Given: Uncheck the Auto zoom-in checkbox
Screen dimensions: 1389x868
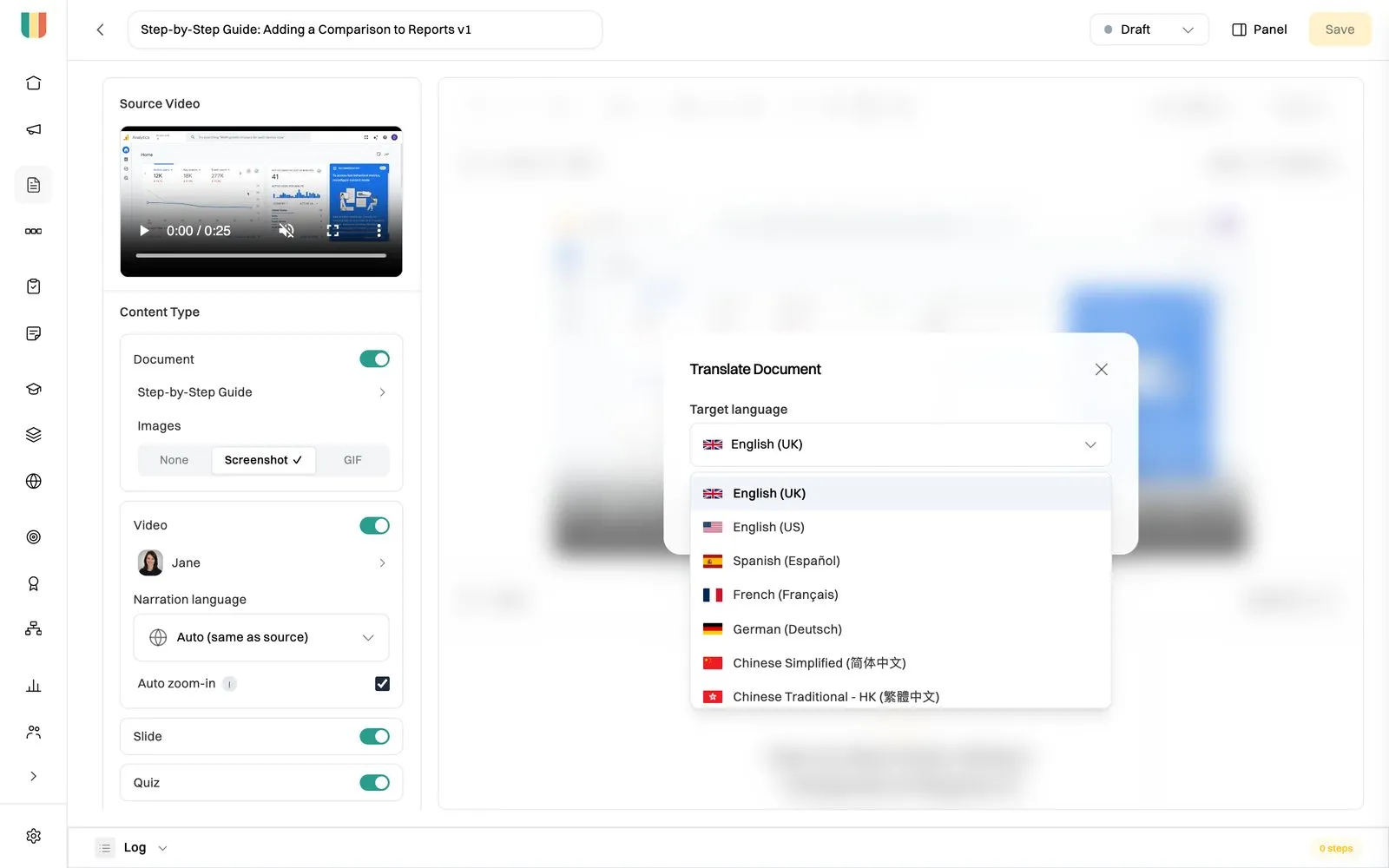Looking at the screenshot, I should pyautogui.click(x=382, y=683).
